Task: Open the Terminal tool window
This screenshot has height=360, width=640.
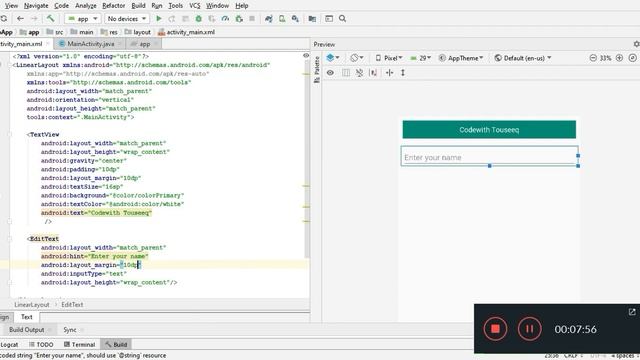Action: pos(80,344)
